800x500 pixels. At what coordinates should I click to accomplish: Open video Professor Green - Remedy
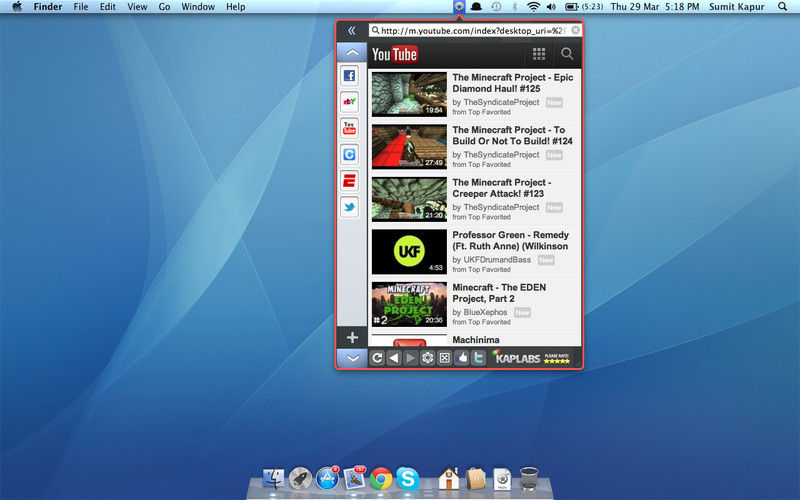click(510, 241)
